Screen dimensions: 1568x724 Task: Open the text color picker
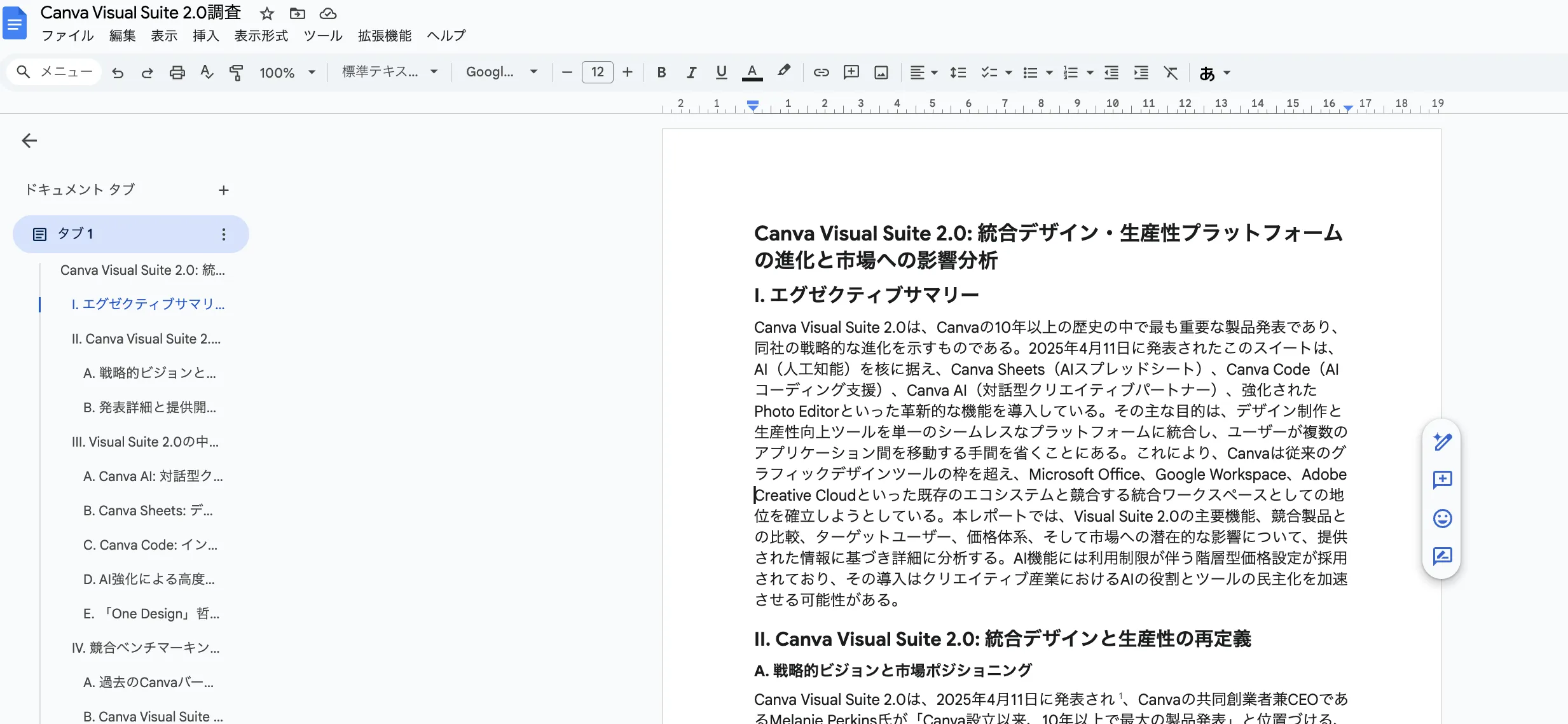click(752, 73)
